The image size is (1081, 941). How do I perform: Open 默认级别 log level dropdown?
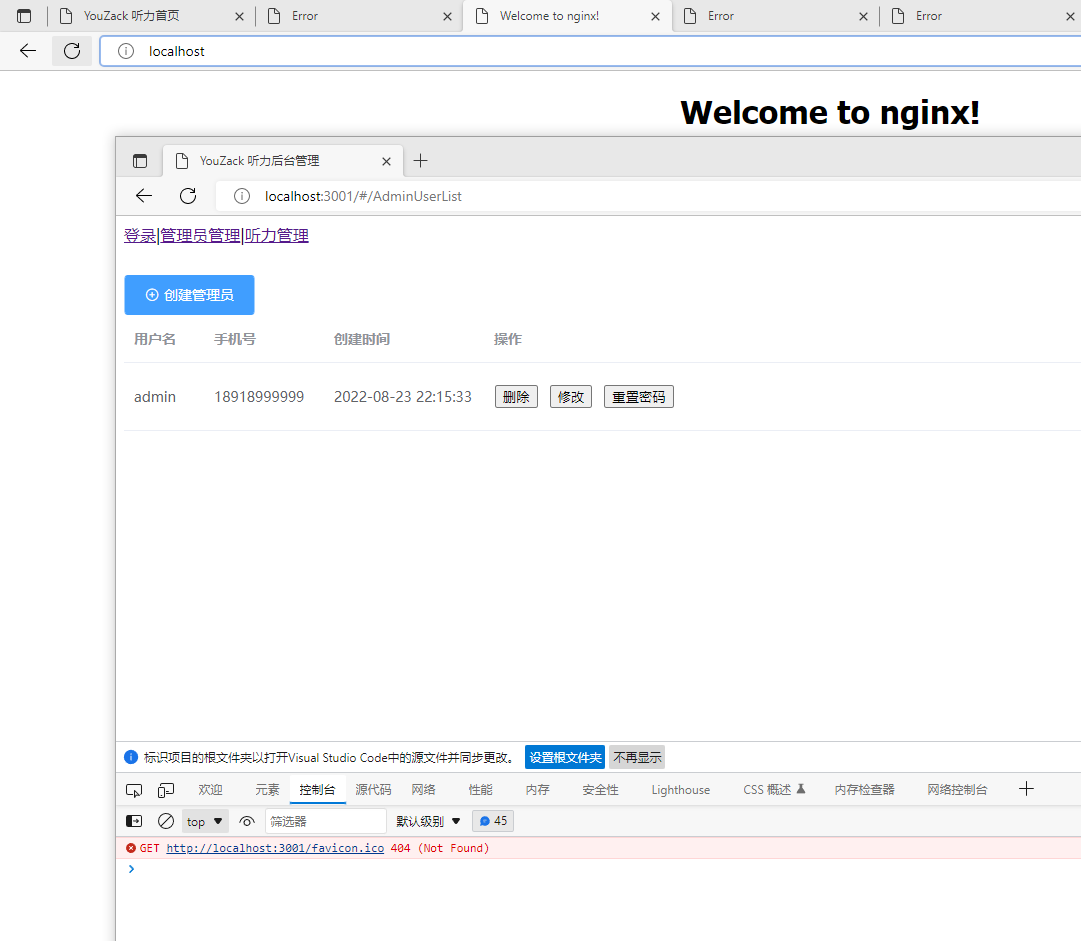tap(427, 821)
